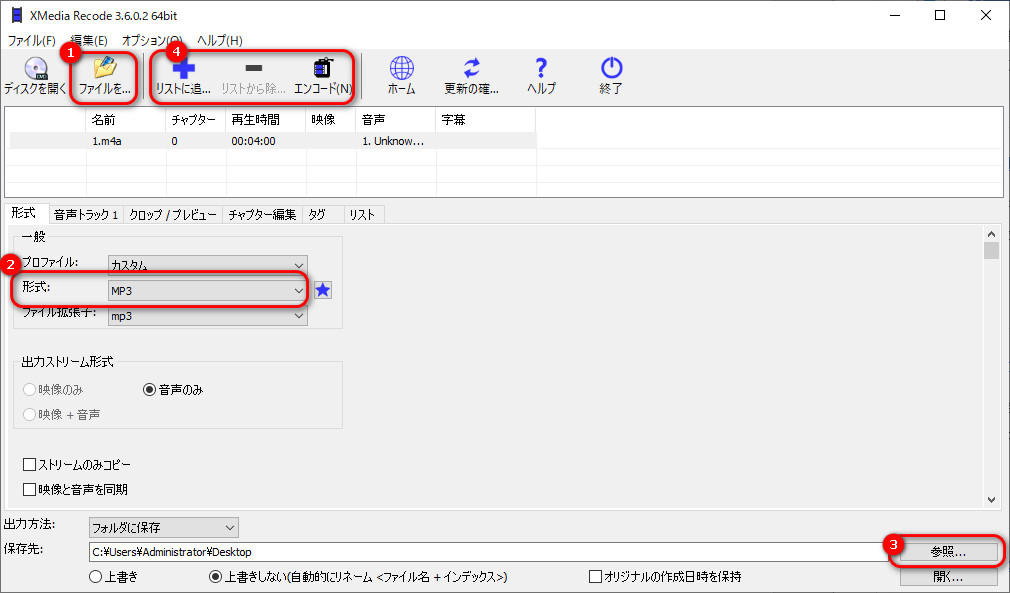Click the scrollbar up arrow in settings panel
The height and width of the screenshot is (593, 1010).
click(991, 234)
